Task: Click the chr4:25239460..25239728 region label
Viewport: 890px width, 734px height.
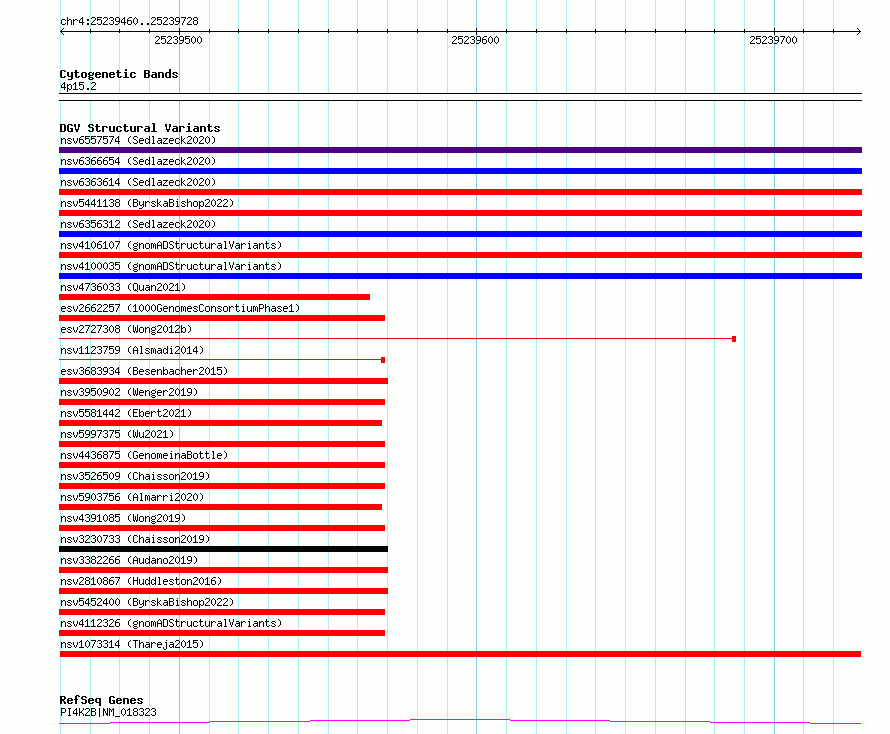Action: coord(129,21)
